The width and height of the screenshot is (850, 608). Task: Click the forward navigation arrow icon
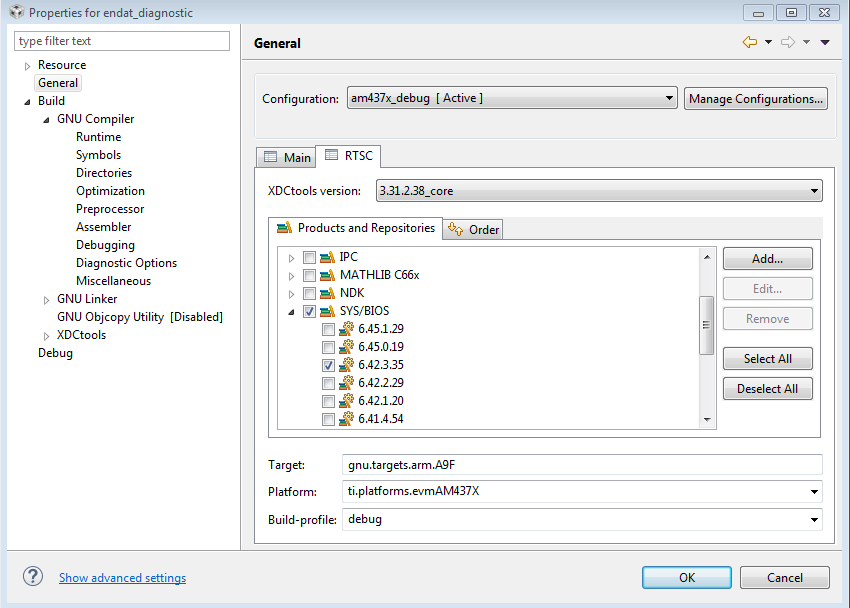pyautogui.click(x=788, y=42)
